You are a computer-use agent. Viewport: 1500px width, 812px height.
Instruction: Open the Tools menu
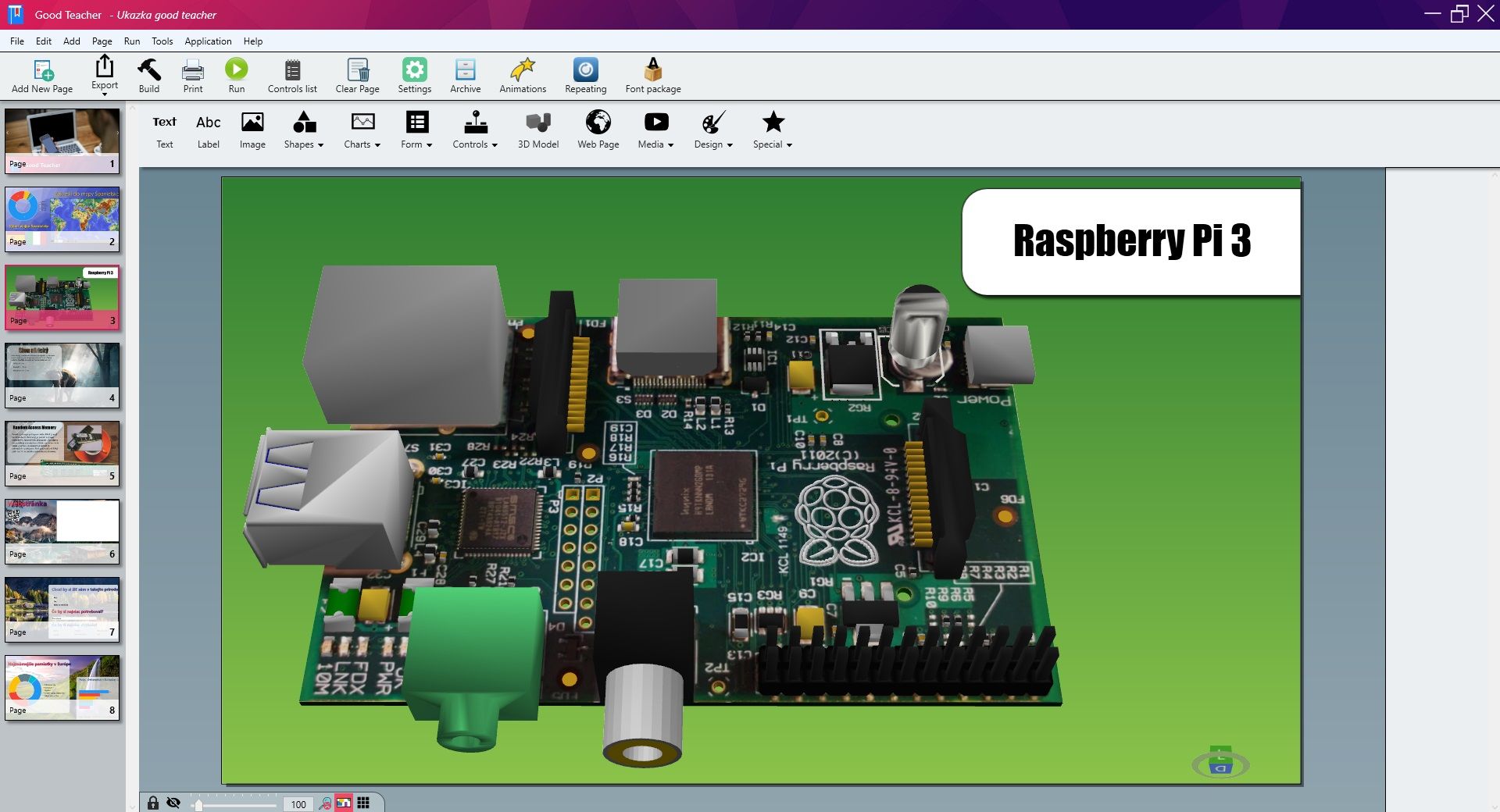tap(162, 41)
